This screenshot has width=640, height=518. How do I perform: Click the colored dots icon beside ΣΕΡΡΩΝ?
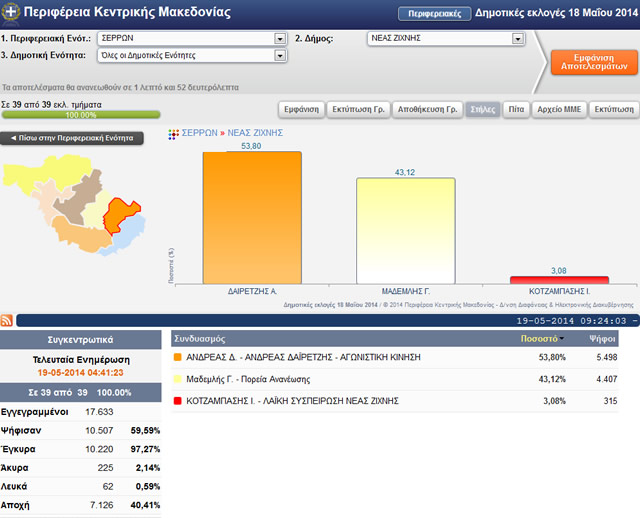pyautogui.click(x=173, y=132)
